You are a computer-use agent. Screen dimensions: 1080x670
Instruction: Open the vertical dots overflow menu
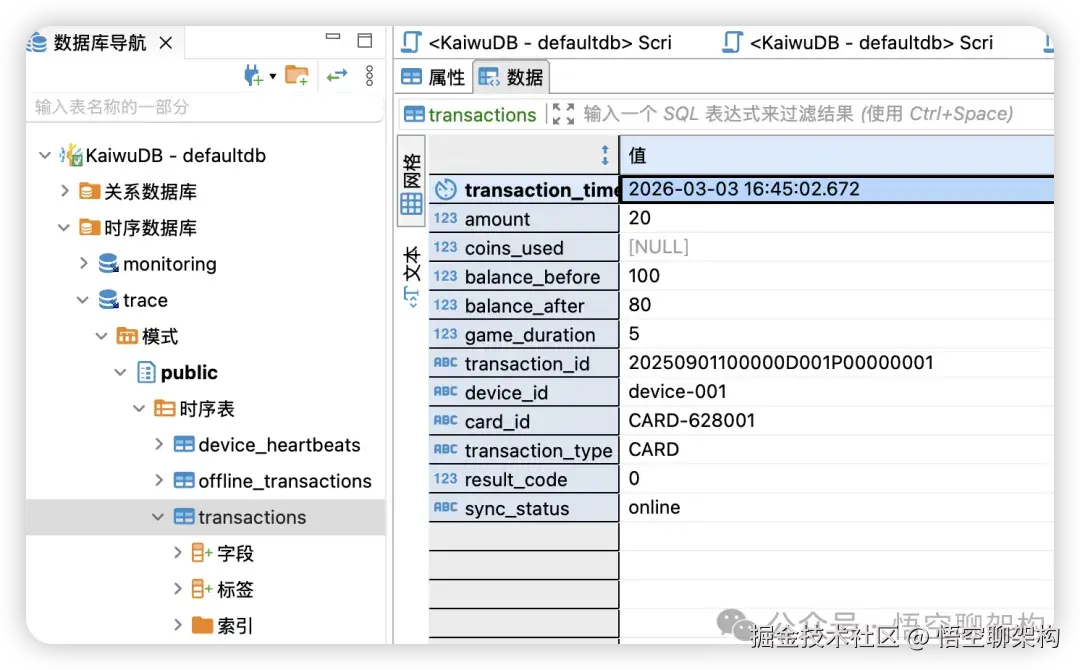pyautogui.click(x=369, y=76)
